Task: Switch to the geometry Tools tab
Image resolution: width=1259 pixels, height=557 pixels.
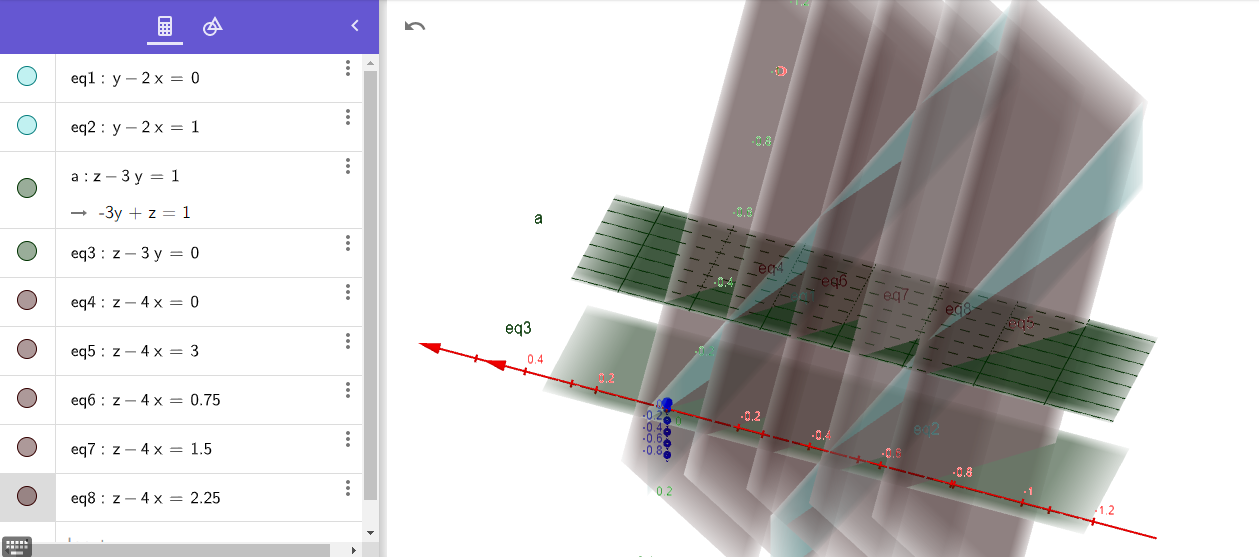Action: 212,27
